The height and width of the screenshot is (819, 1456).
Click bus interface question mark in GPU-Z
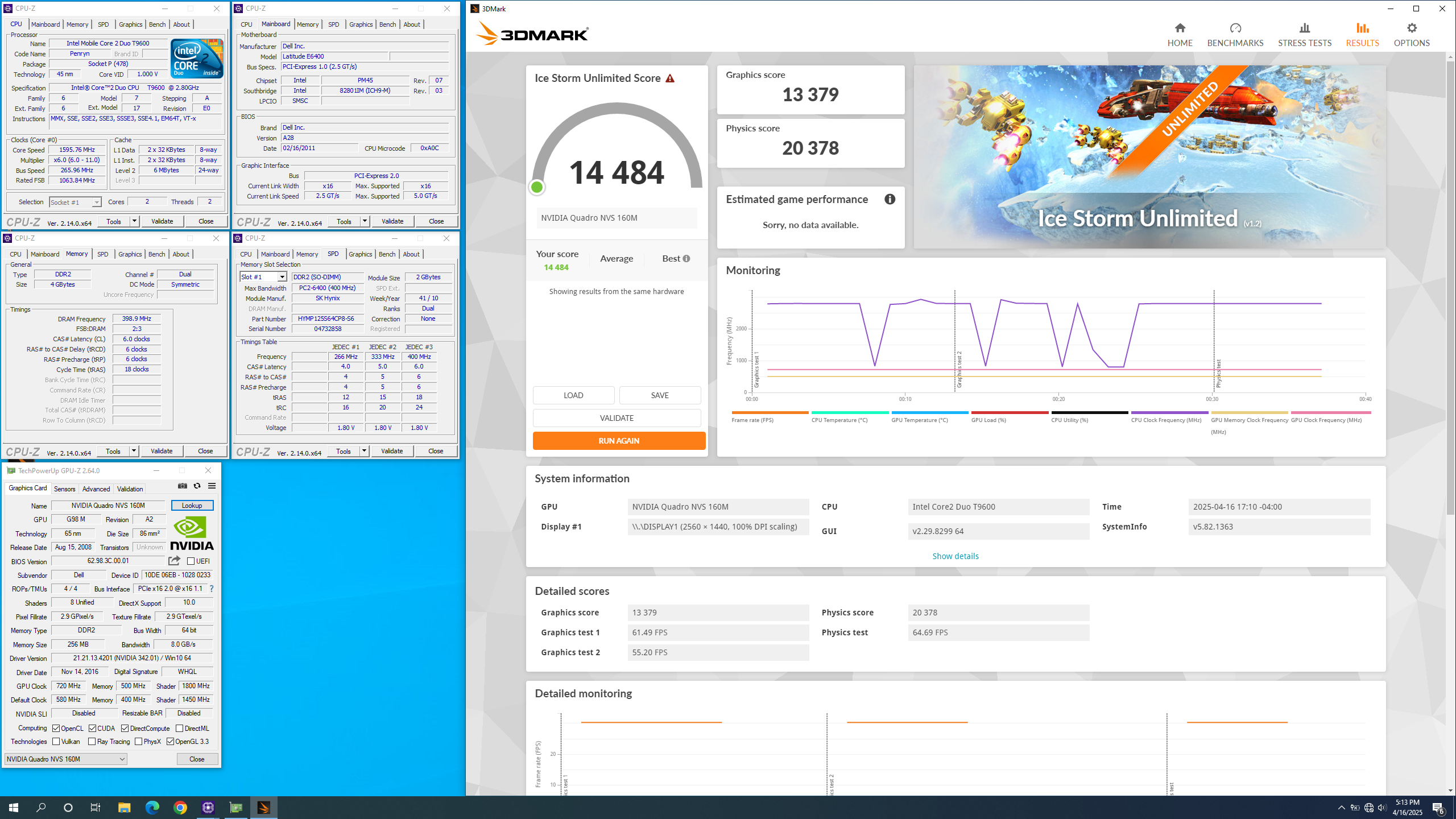[x=211, y=589]
